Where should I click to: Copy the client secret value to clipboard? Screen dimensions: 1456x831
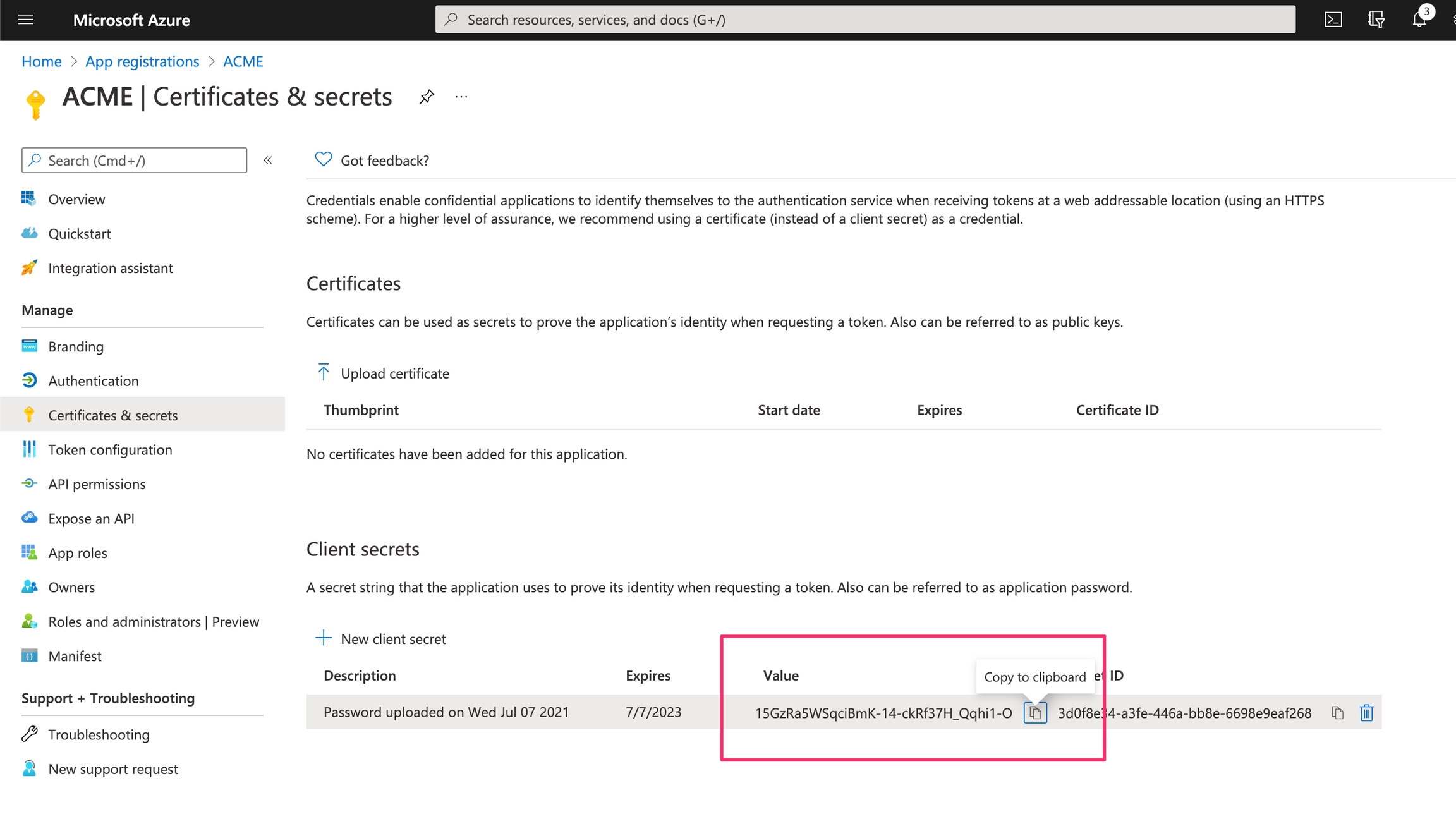pyautogui.click(x=1035, y=713)
